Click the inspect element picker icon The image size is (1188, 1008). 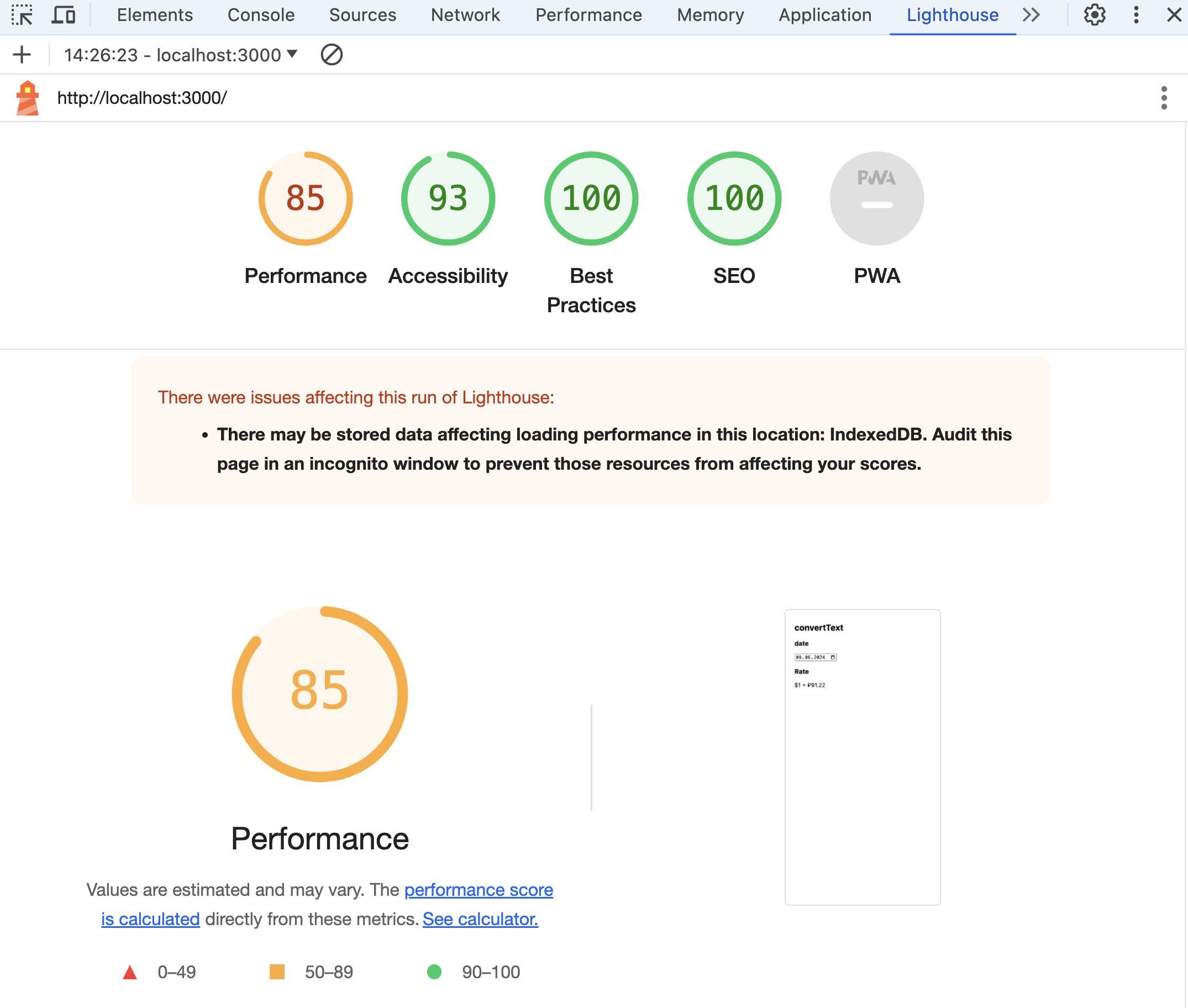[22, 15]
